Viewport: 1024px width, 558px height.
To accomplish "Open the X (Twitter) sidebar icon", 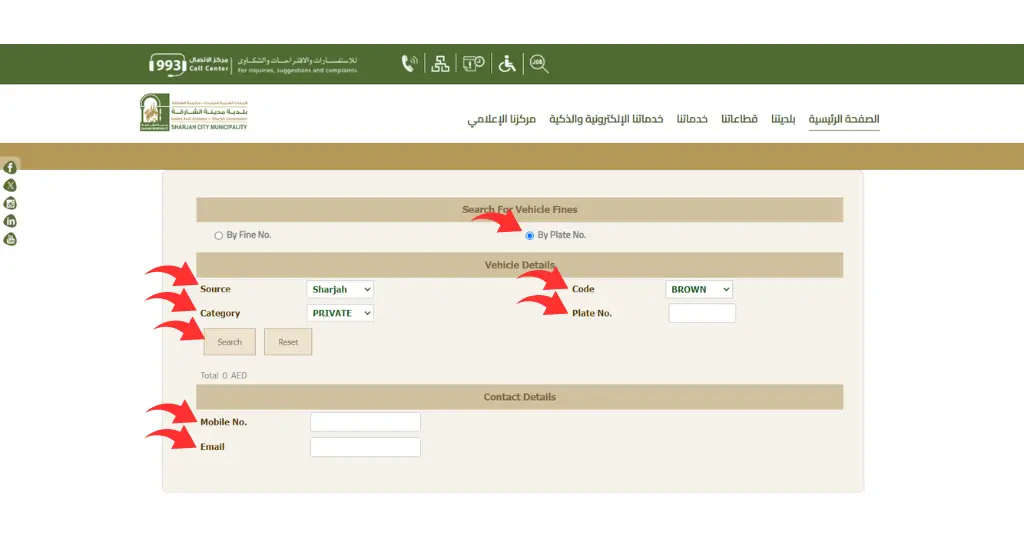I will coord(10,186).
